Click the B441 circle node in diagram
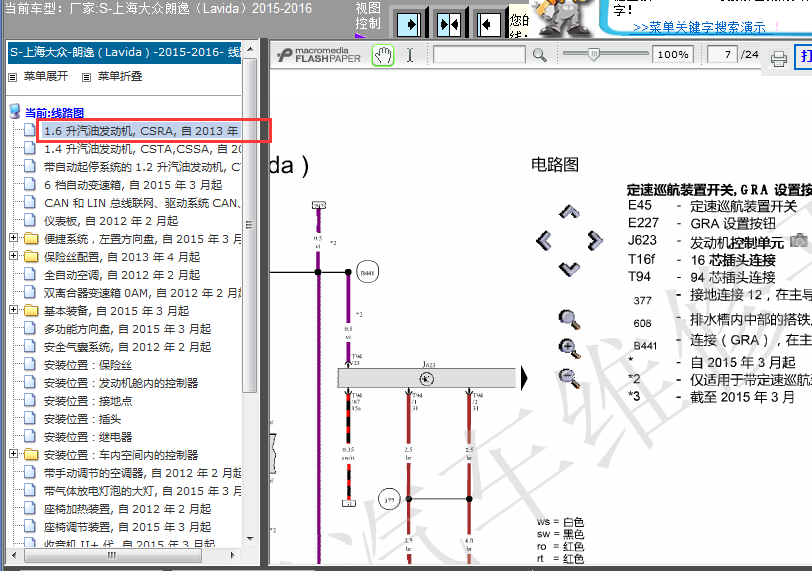 point(367,272)
